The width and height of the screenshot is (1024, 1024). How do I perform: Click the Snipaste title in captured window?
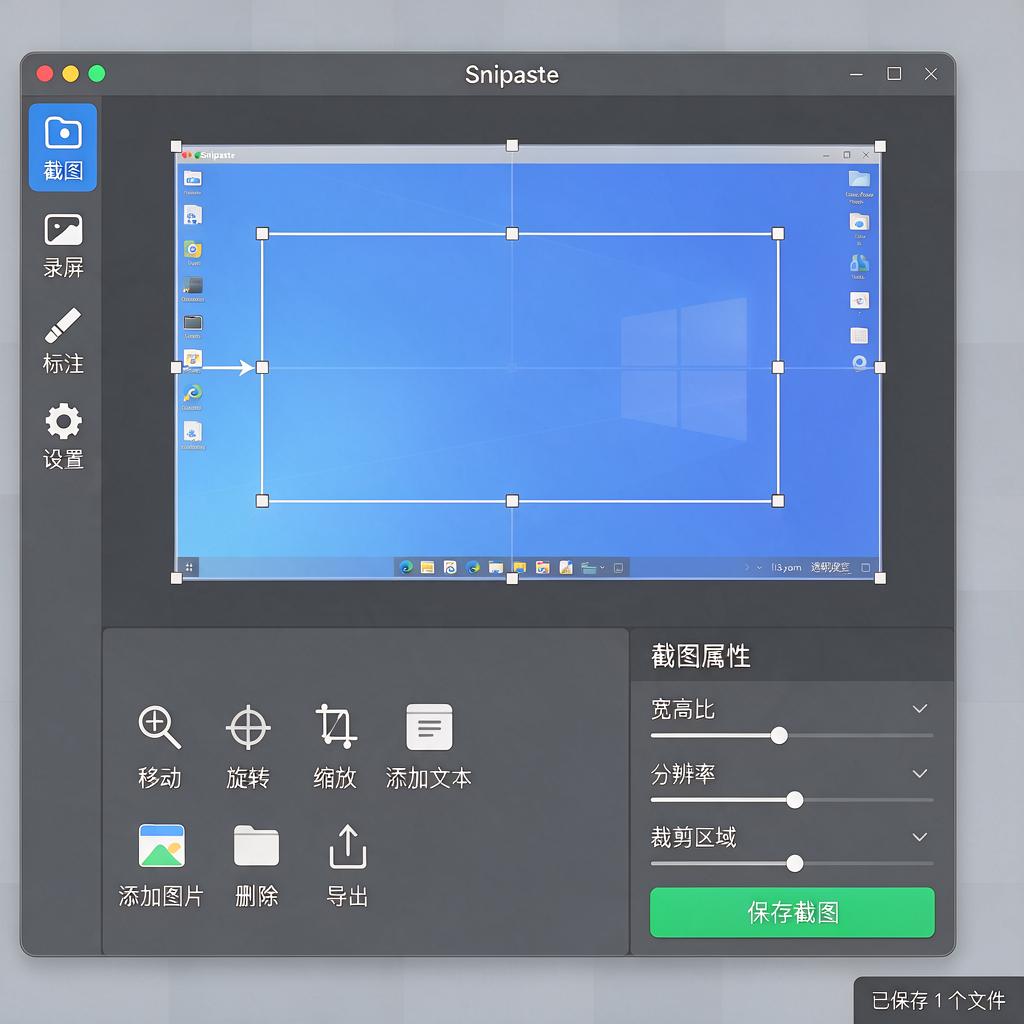tap(217, 155)
